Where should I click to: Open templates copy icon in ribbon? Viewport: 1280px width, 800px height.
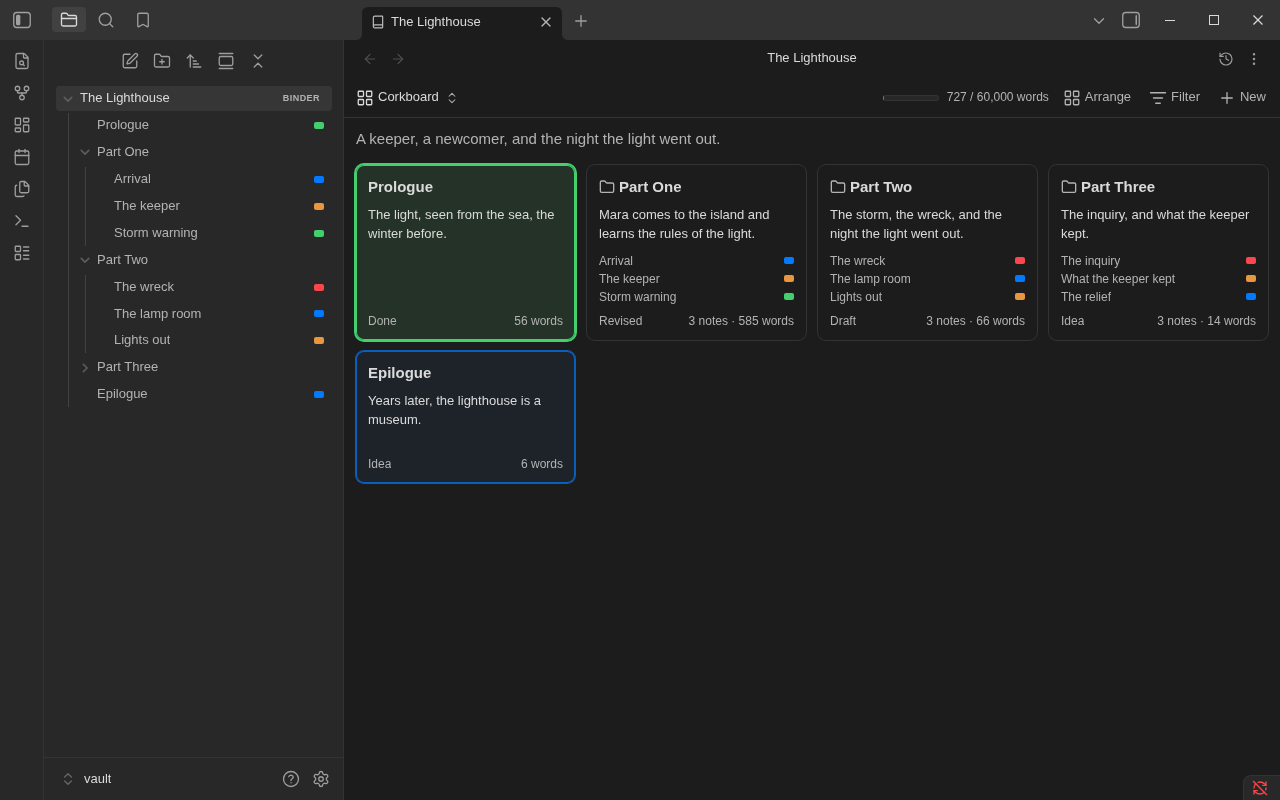point(22,189)
